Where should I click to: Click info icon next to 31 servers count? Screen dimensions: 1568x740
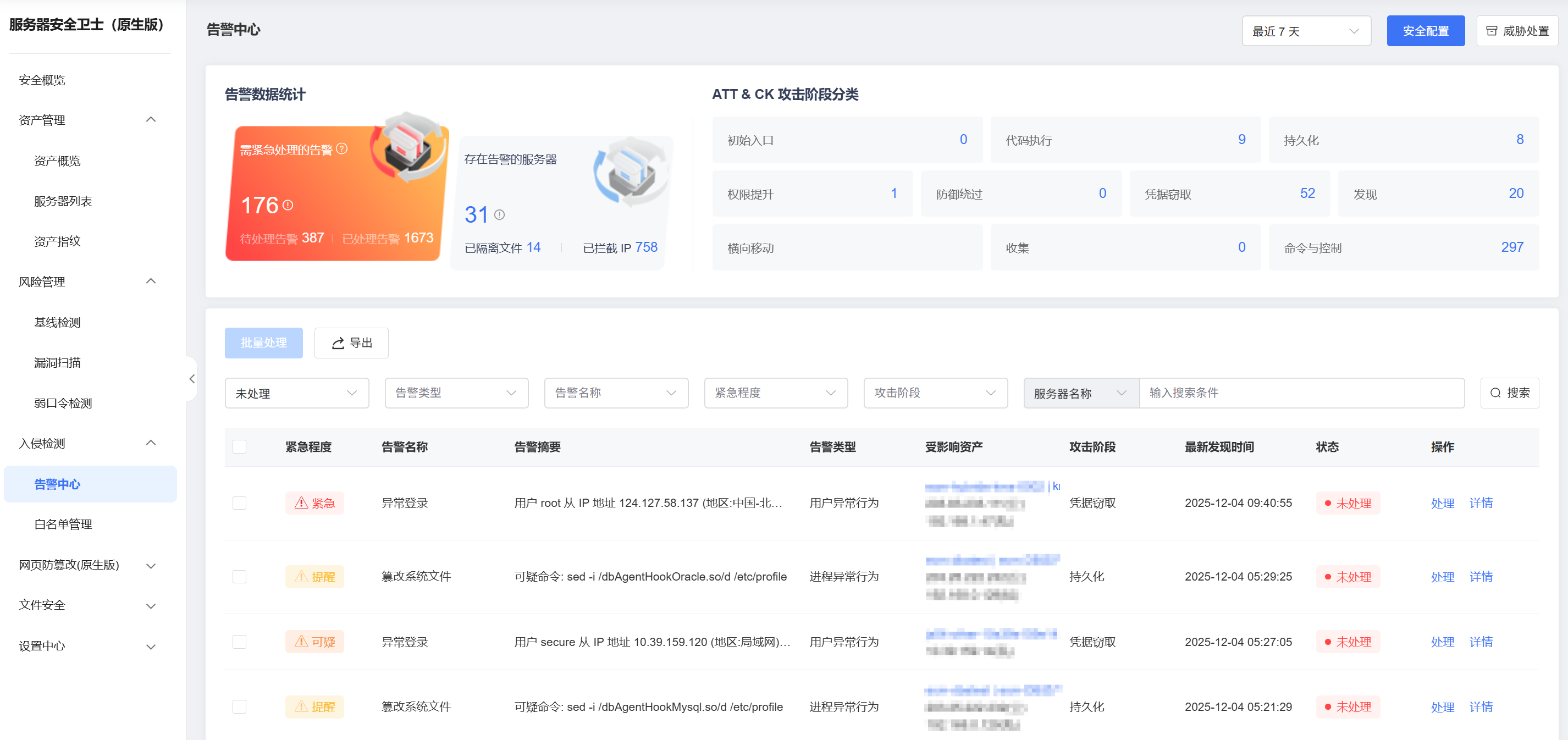click(499, 214)
